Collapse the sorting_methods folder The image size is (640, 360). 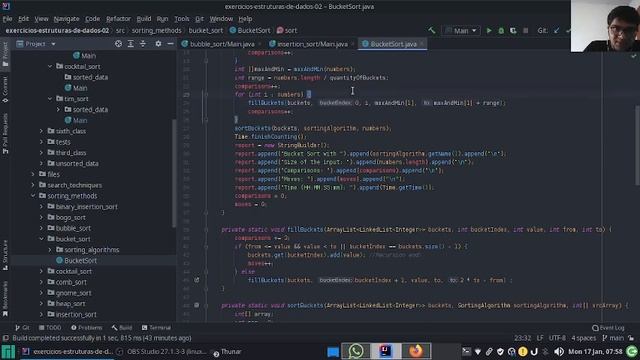tap(33, 196)
